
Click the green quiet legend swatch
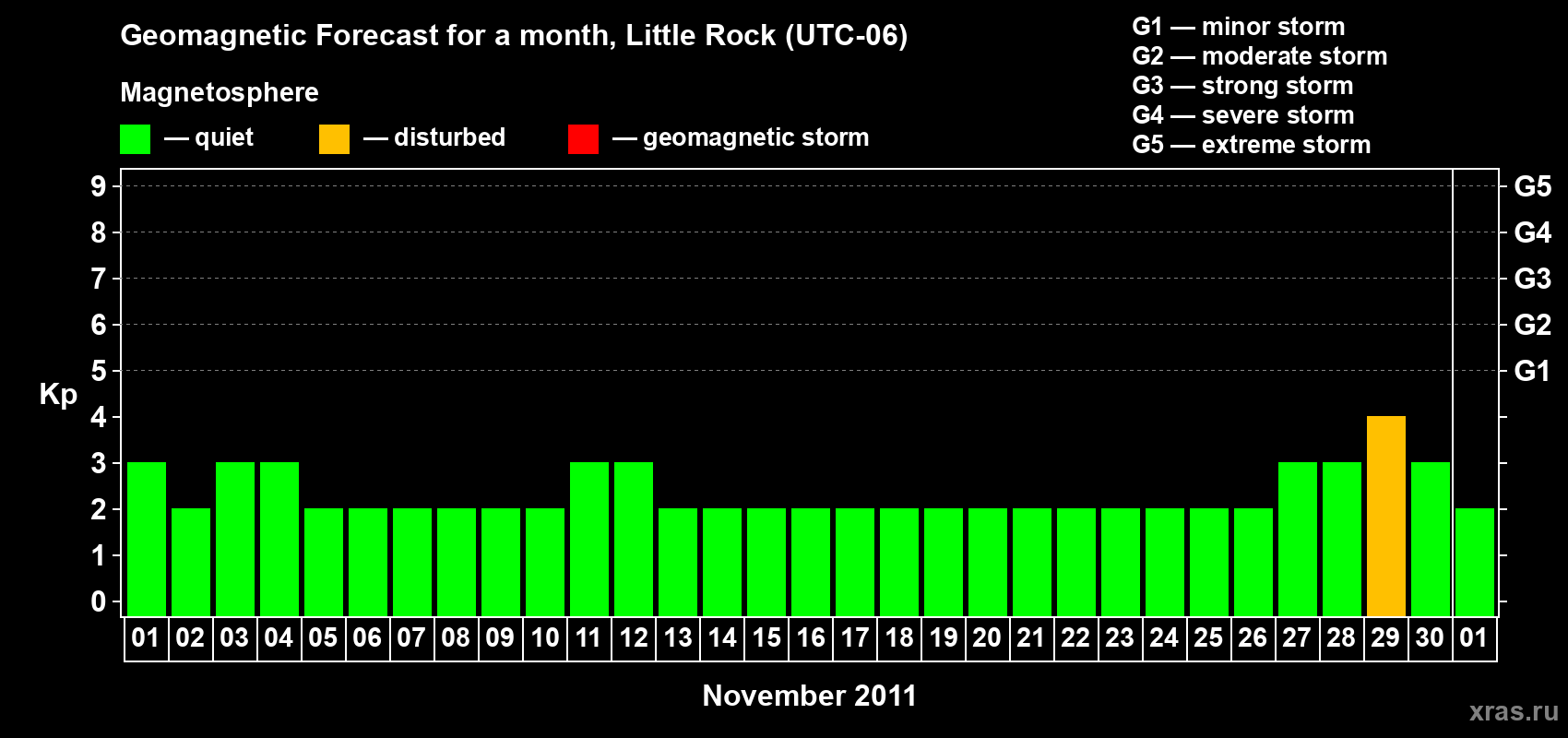(135, 139)
